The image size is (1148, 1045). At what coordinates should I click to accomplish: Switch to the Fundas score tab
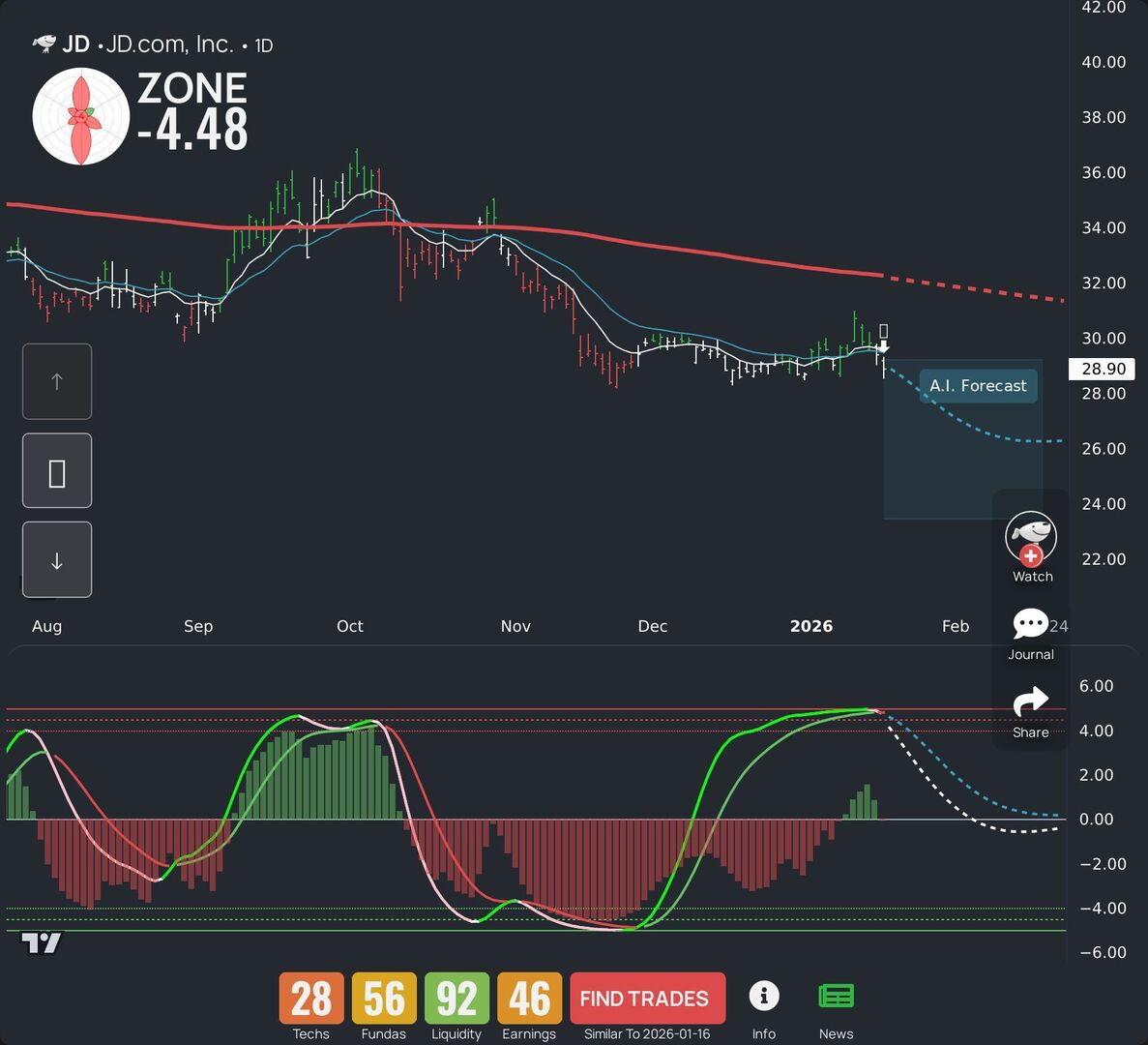pos(383,998)
